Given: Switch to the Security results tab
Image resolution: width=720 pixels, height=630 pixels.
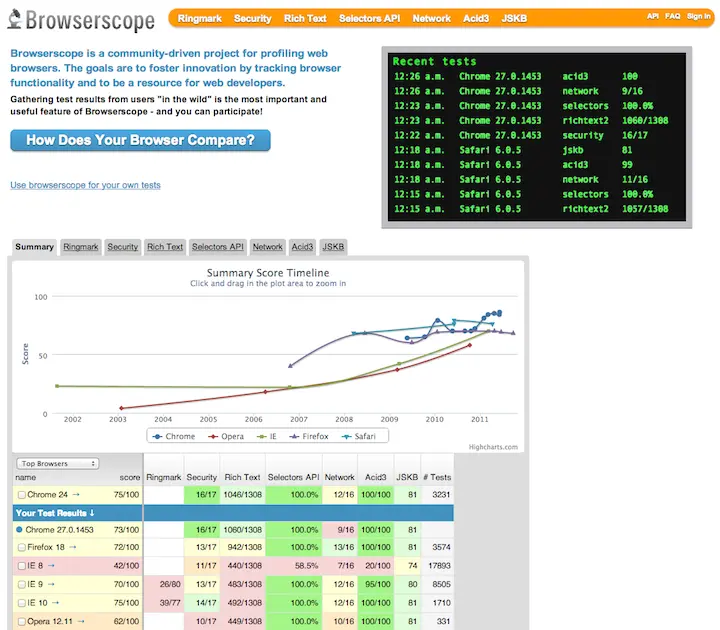Looking at the screenshot, I should click(123, 247).
